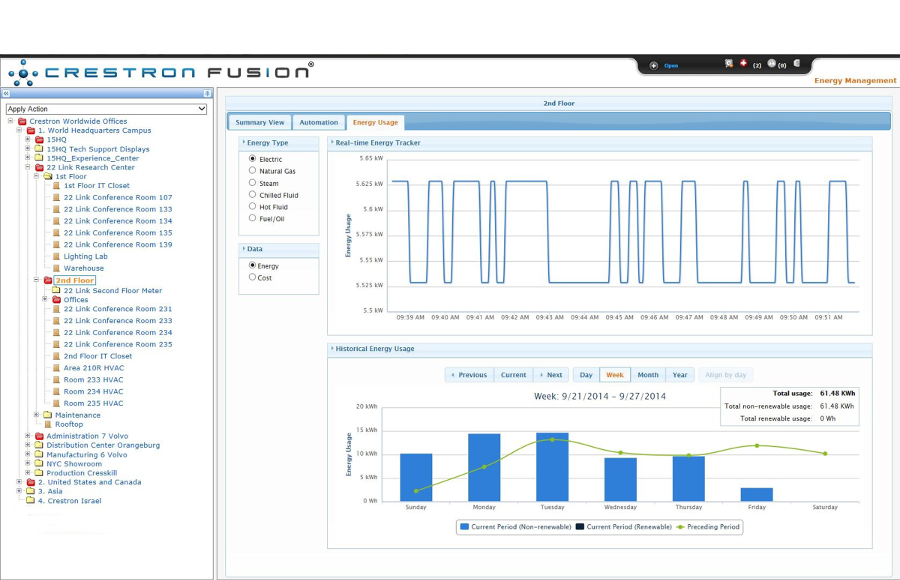The width and height of the screenshot is (900, 580).
Task: Expand the 15HQ tree node
Action: 28,140
